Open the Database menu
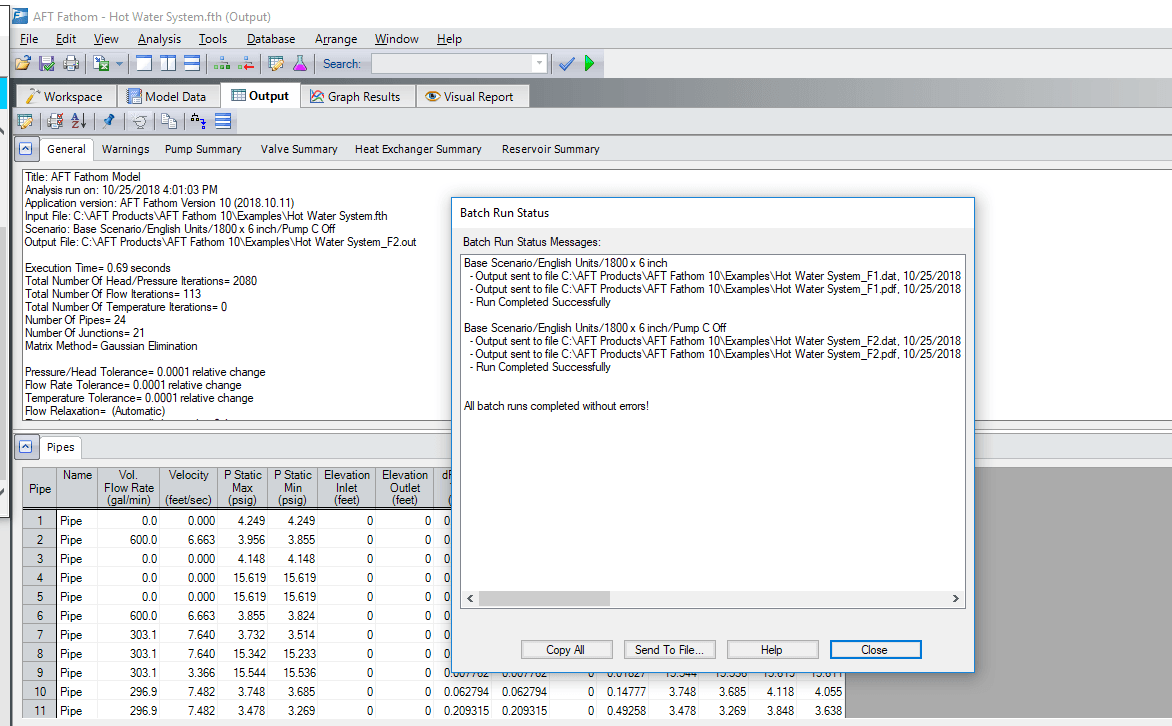This screenshot has width=1172, height=726. pos(271,39)
